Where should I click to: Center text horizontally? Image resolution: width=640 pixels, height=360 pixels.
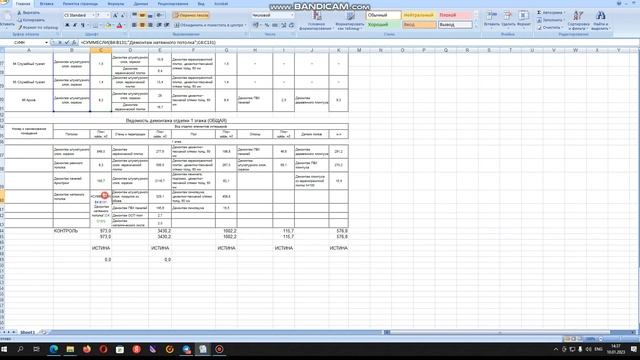[142, 25]
